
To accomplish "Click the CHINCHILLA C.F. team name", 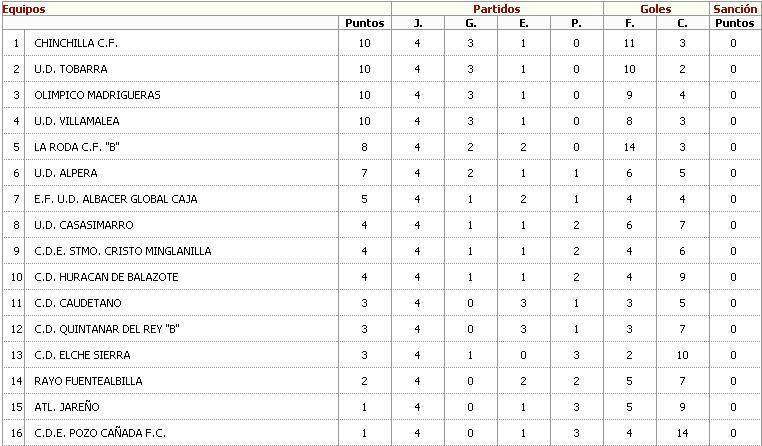I will (76, 43).
